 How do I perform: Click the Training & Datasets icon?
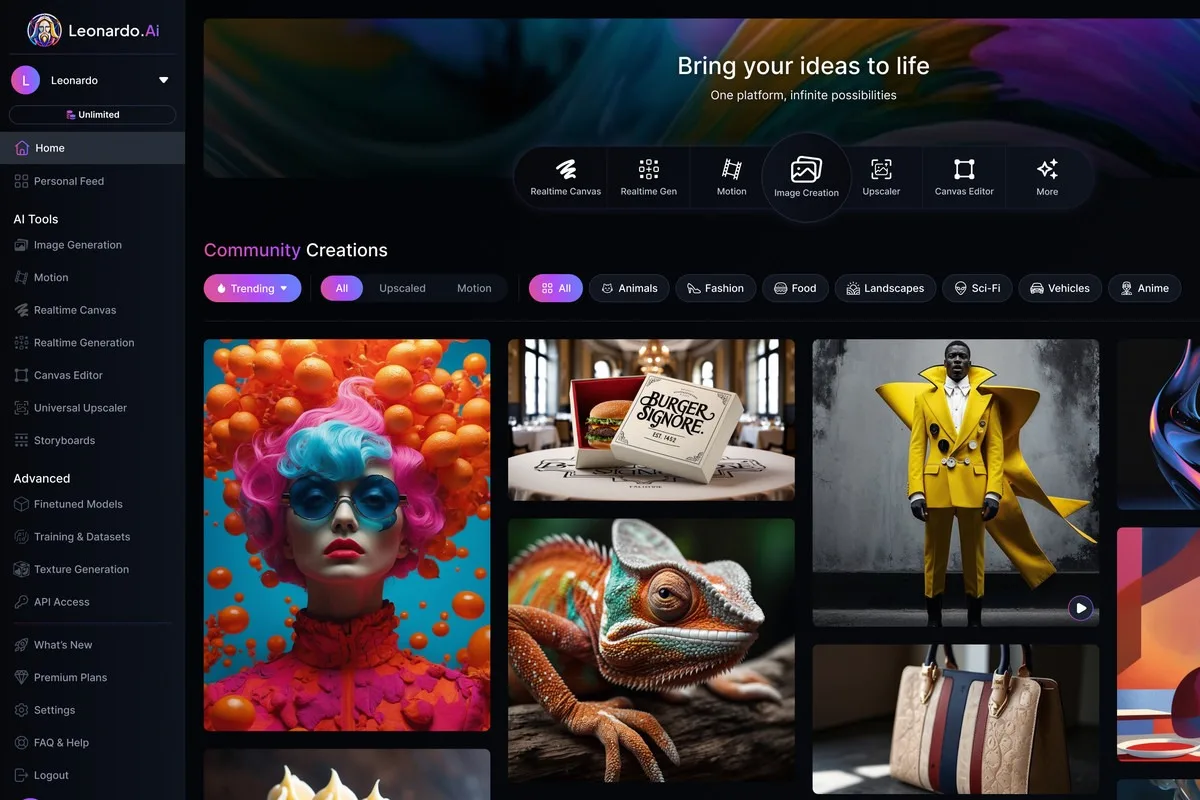[x=22, y=537]
